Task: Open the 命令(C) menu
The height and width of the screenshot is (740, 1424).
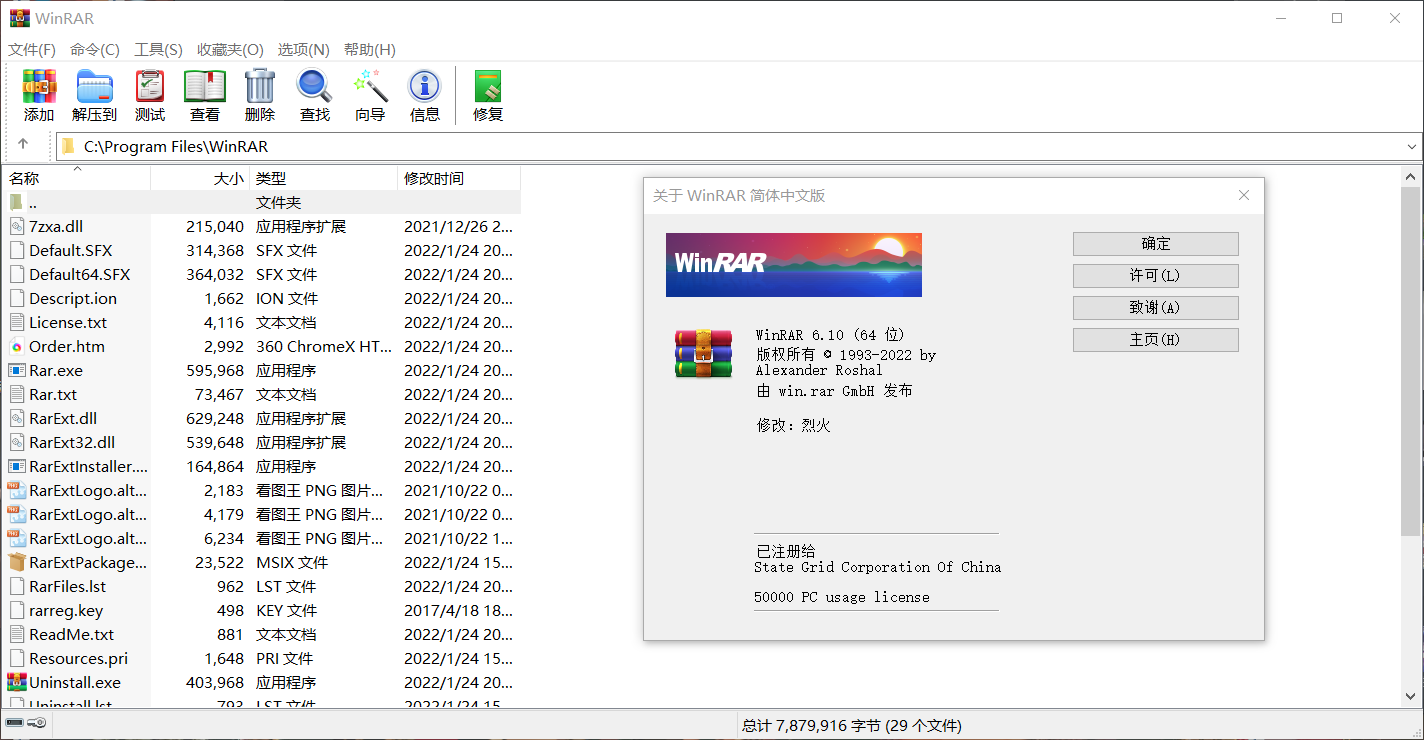Action: [95, 50]
